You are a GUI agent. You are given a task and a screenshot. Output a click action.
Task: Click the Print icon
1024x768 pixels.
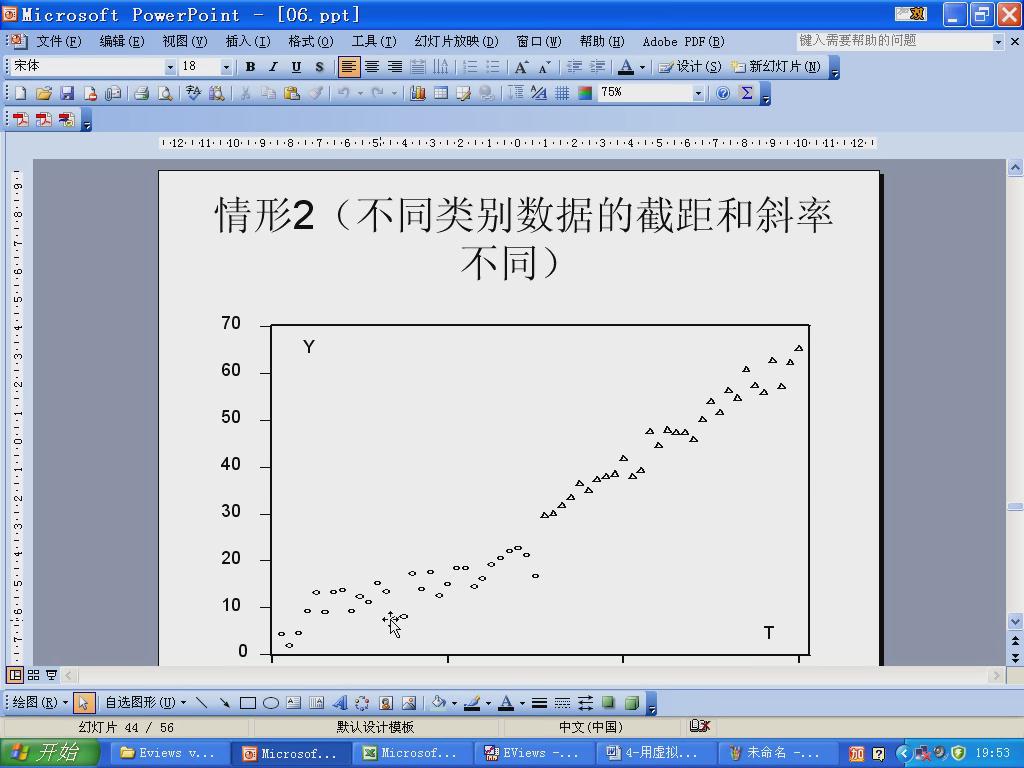pos(142,93)
